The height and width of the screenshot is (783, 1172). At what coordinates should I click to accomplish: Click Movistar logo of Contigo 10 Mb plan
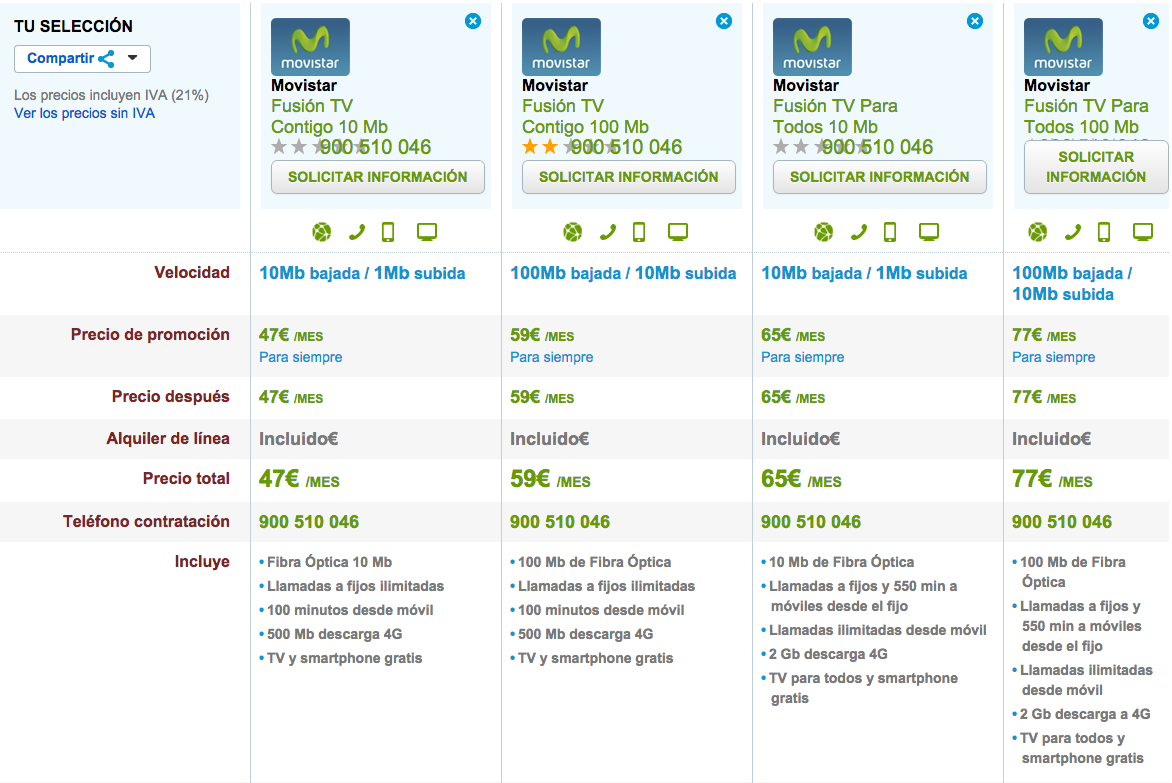(310, 47)
